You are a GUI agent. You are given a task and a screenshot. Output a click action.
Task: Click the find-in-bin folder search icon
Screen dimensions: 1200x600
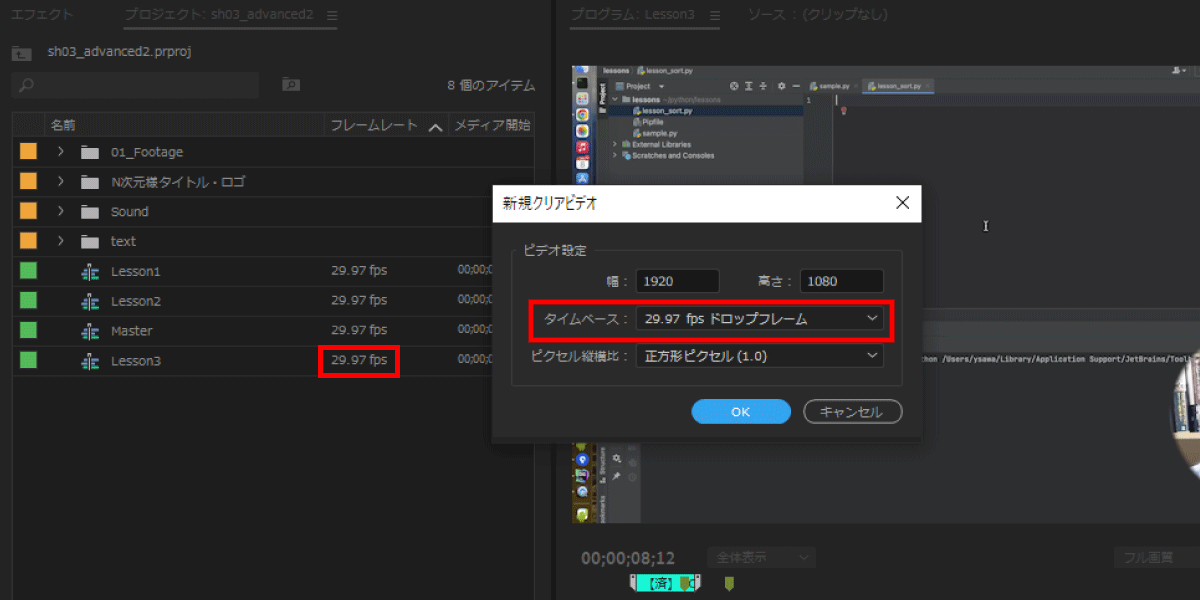290,85
